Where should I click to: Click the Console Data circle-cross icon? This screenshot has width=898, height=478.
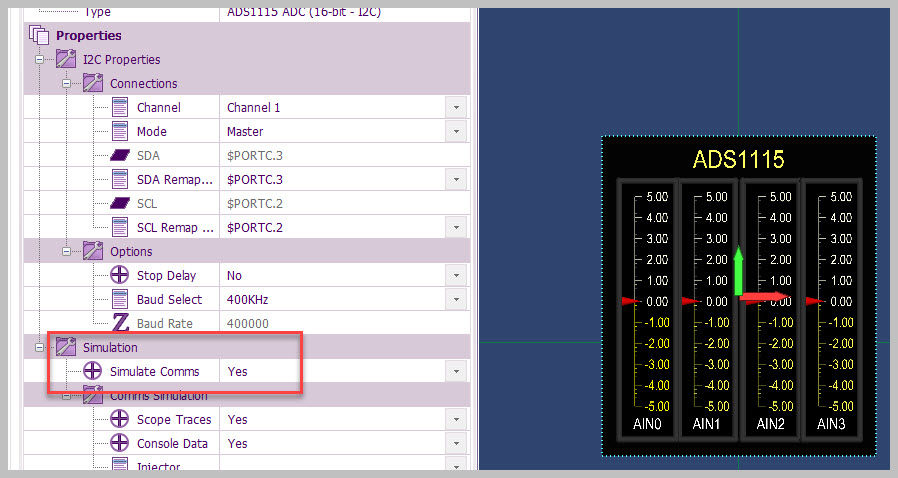(119, 443)
